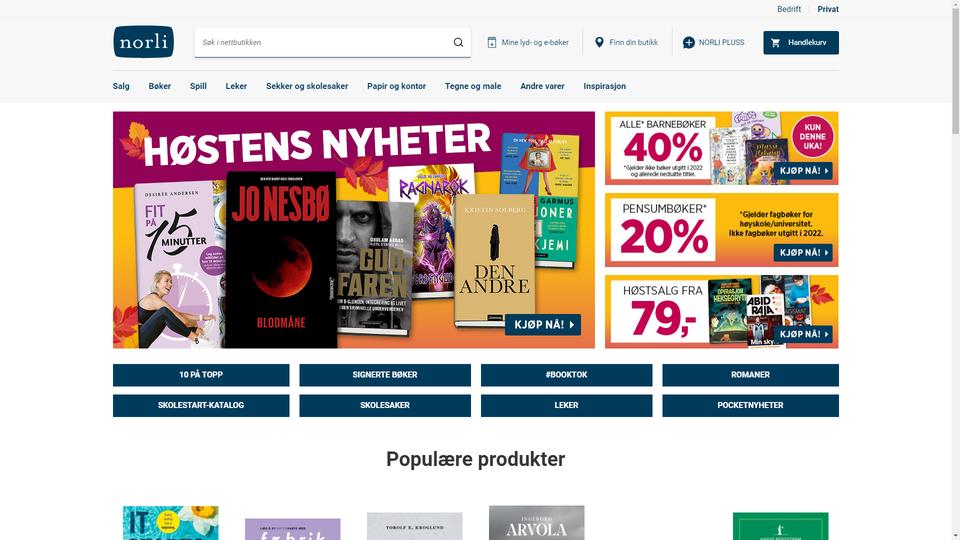
Task: Open the e-book download icon
Action: click(x=492, y=42)
